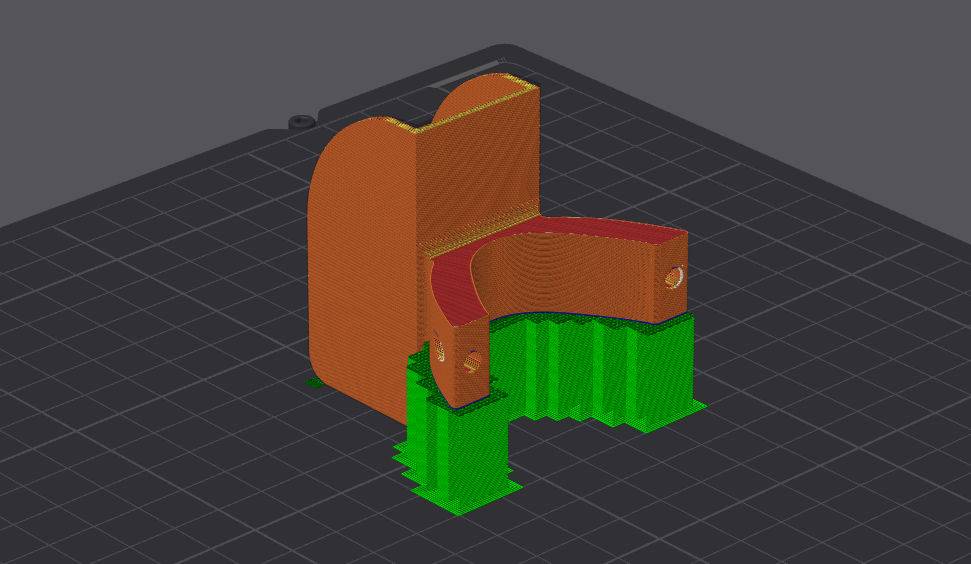Viewport: 971px width, 564px height.
Task: Click the round hole at build plate corner
Action: tap(302, 121)
